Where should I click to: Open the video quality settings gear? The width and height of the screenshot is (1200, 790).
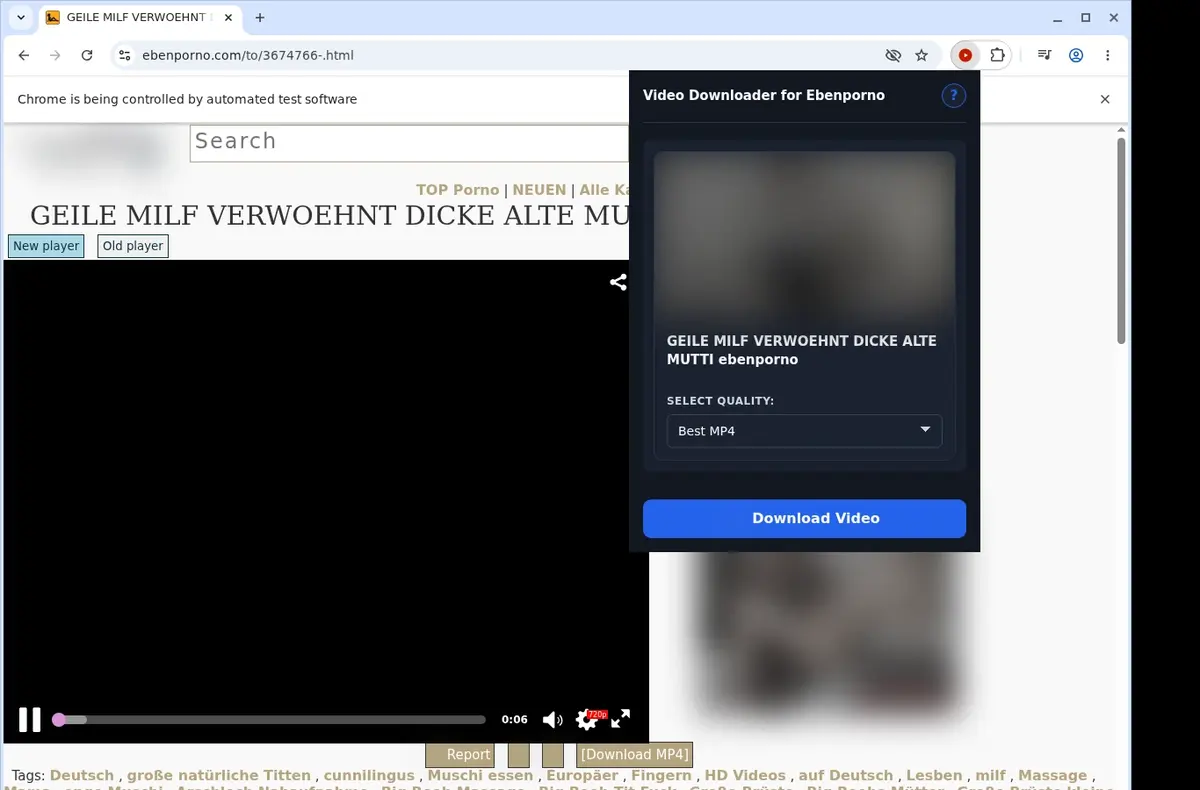587,719
